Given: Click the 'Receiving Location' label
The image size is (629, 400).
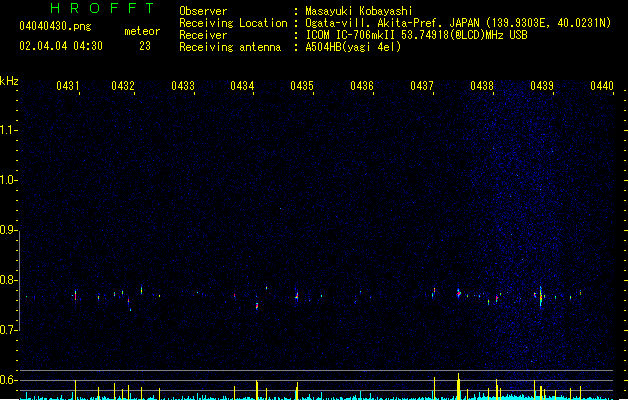Looking at the screenshot, I should pyautogui.click(x=233, y=23).
